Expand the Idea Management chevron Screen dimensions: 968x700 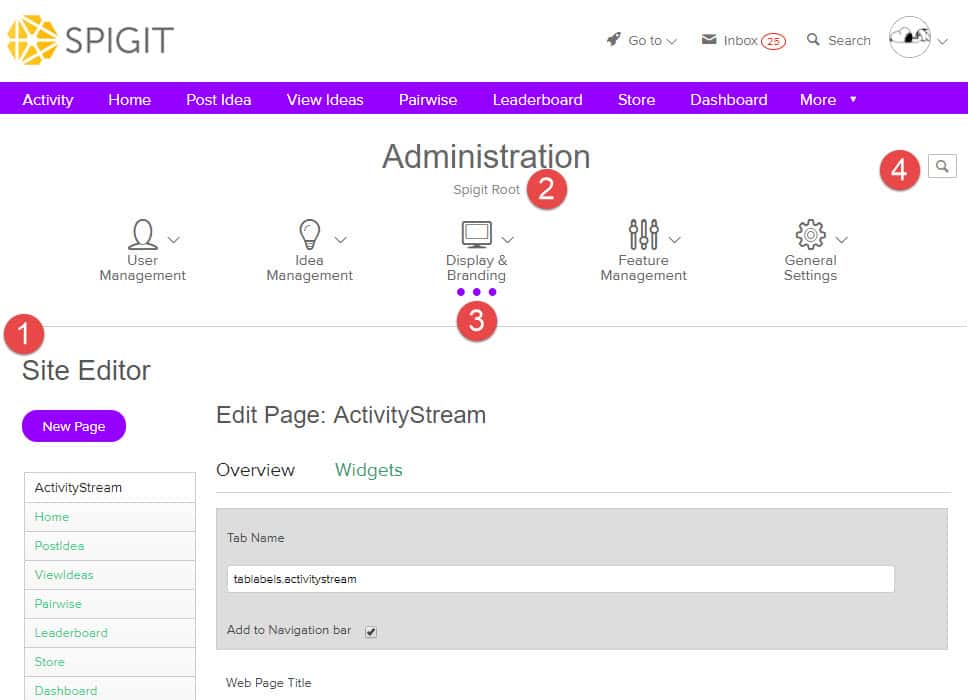point(341,240)
